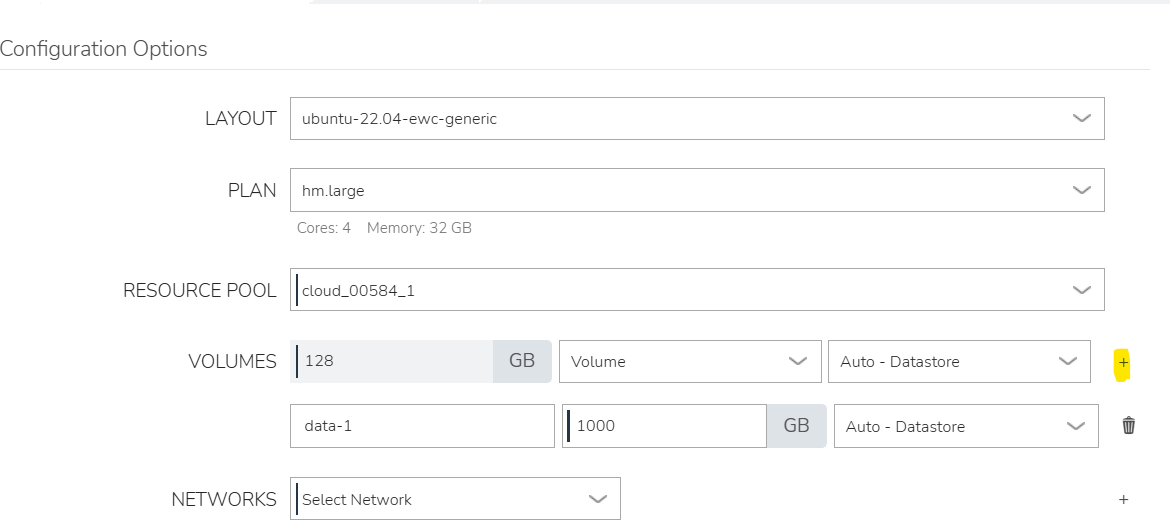This screenshot has height=532, width=1170.
Task: Open the Select Network dropdown
Action: pos(455,499)
